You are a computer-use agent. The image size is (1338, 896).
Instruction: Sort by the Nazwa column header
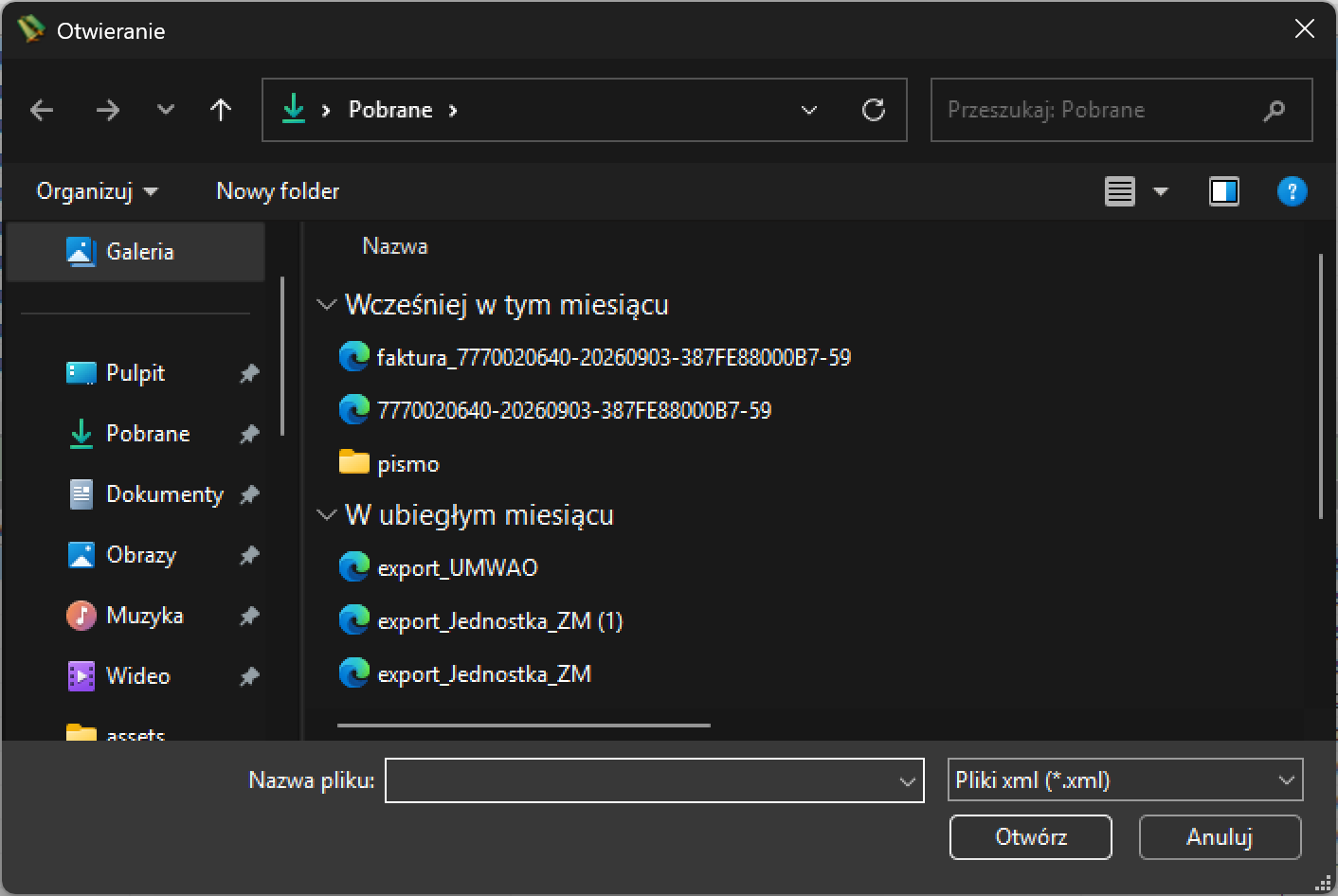395,246
